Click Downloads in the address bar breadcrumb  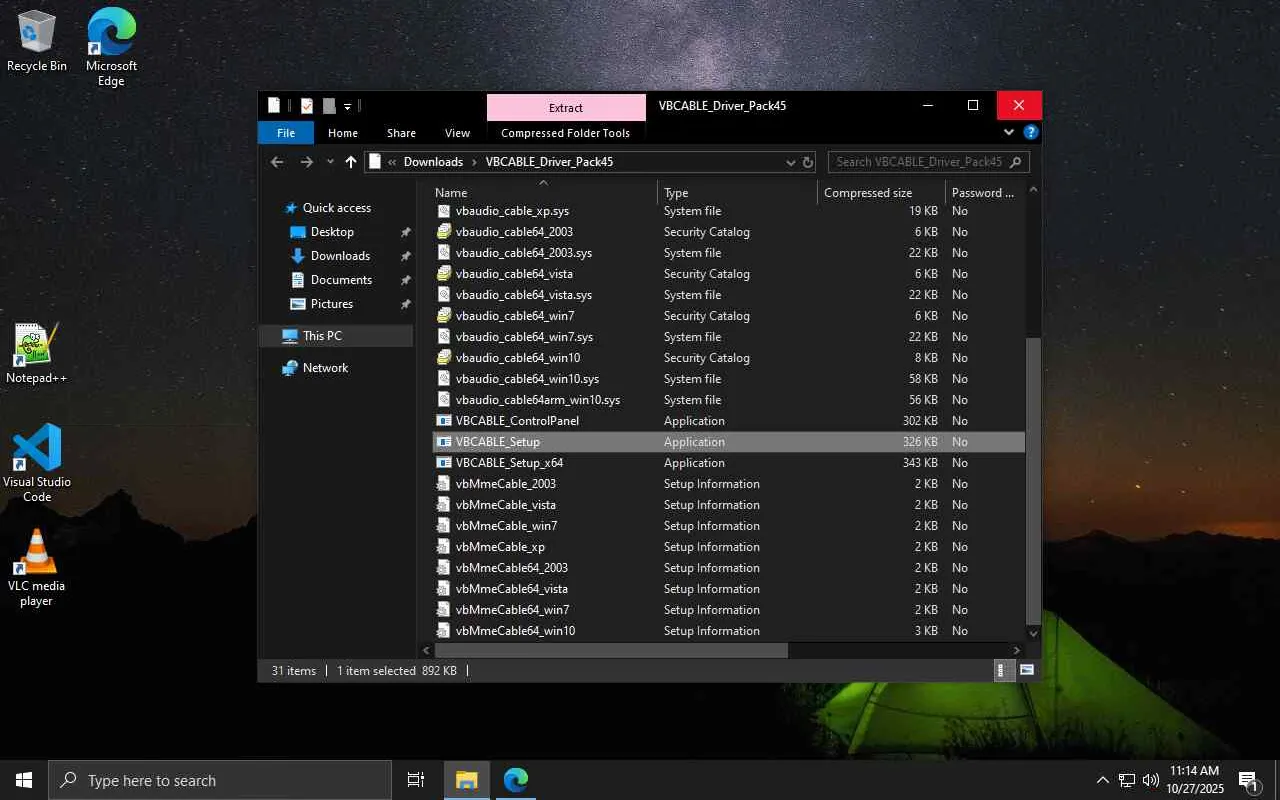pyautogui.click(x=433, y=162)
